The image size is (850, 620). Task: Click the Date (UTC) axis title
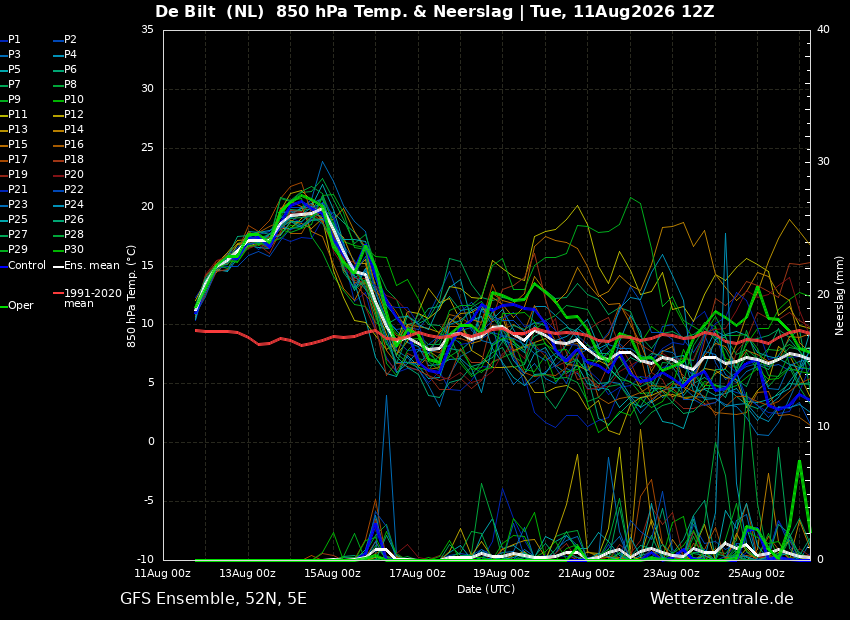click(486, 590)
